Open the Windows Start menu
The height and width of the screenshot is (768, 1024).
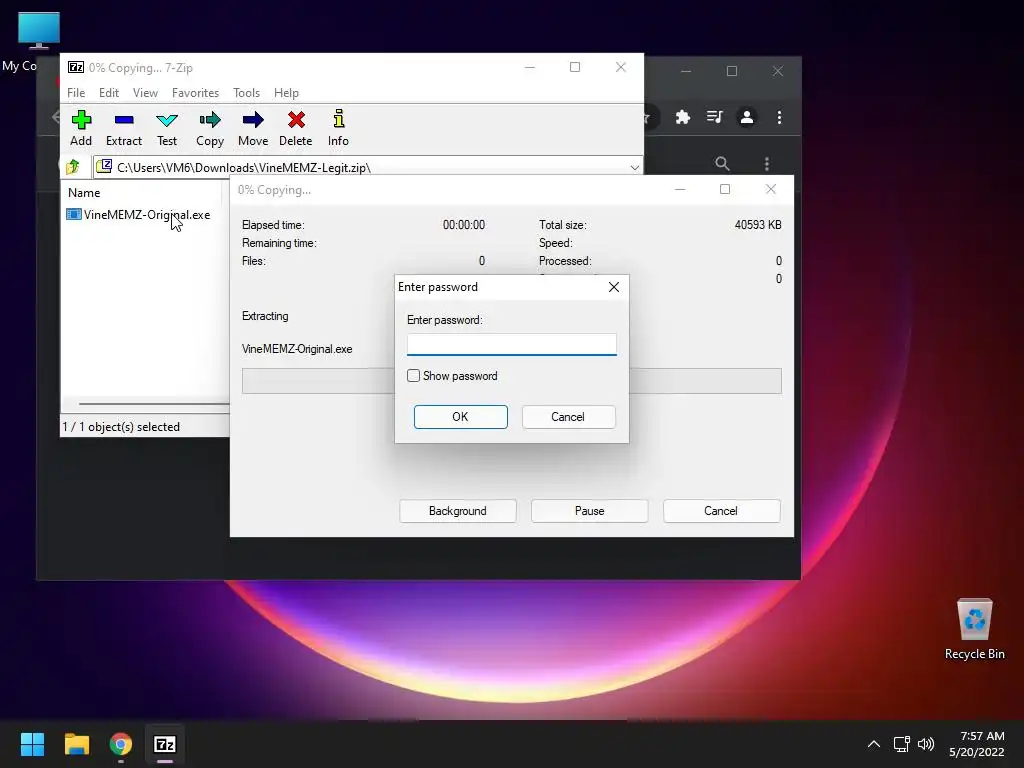pos(32,744)
